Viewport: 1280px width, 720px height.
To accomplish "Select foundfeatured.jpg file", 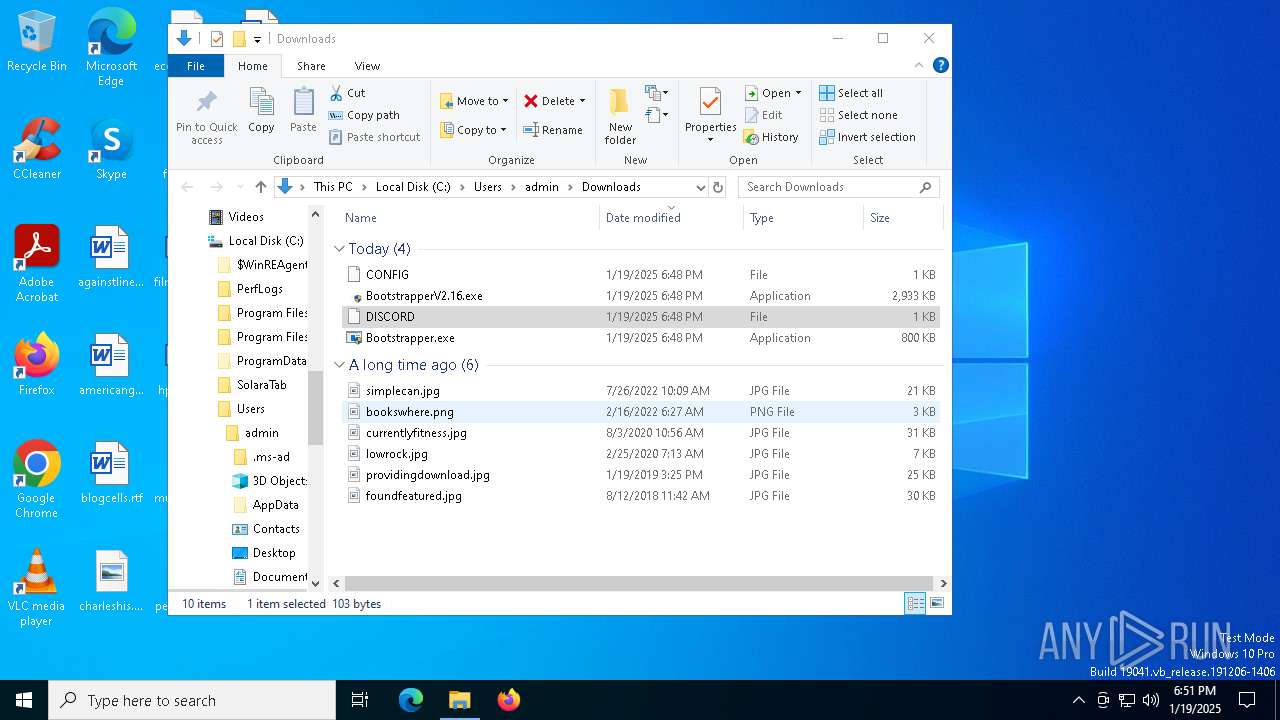I will [640, 496].
